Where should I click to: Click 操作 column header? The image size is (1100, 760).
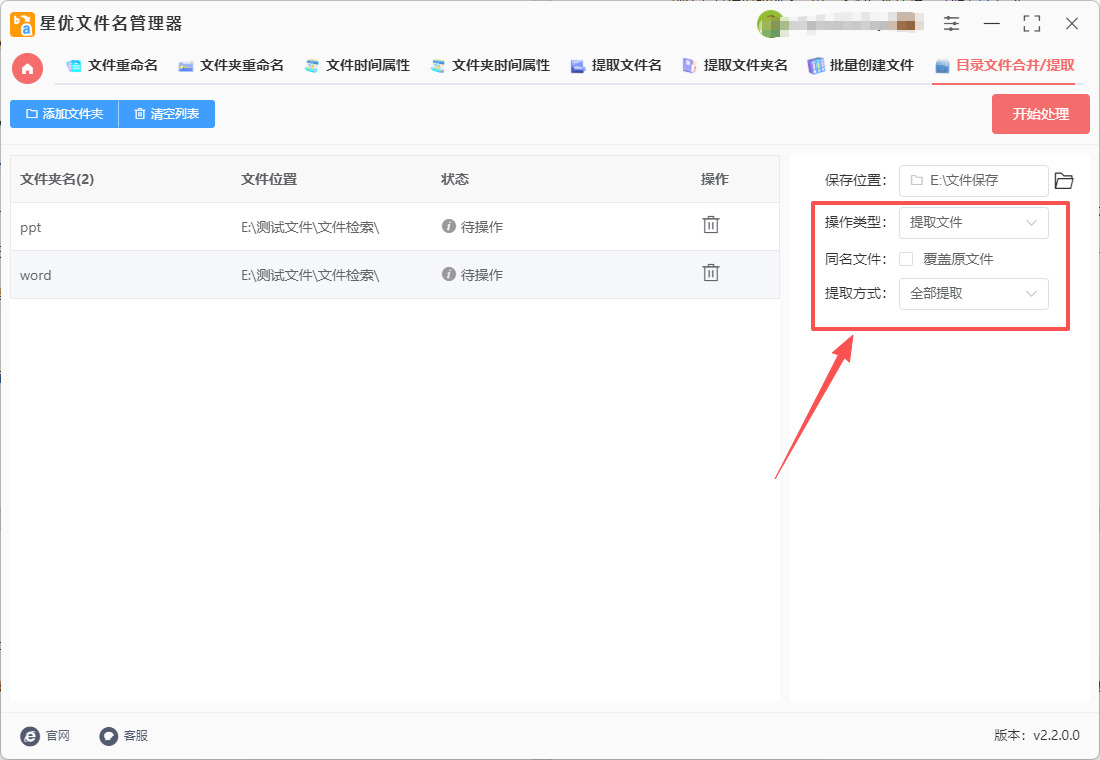tap(714, 180)
